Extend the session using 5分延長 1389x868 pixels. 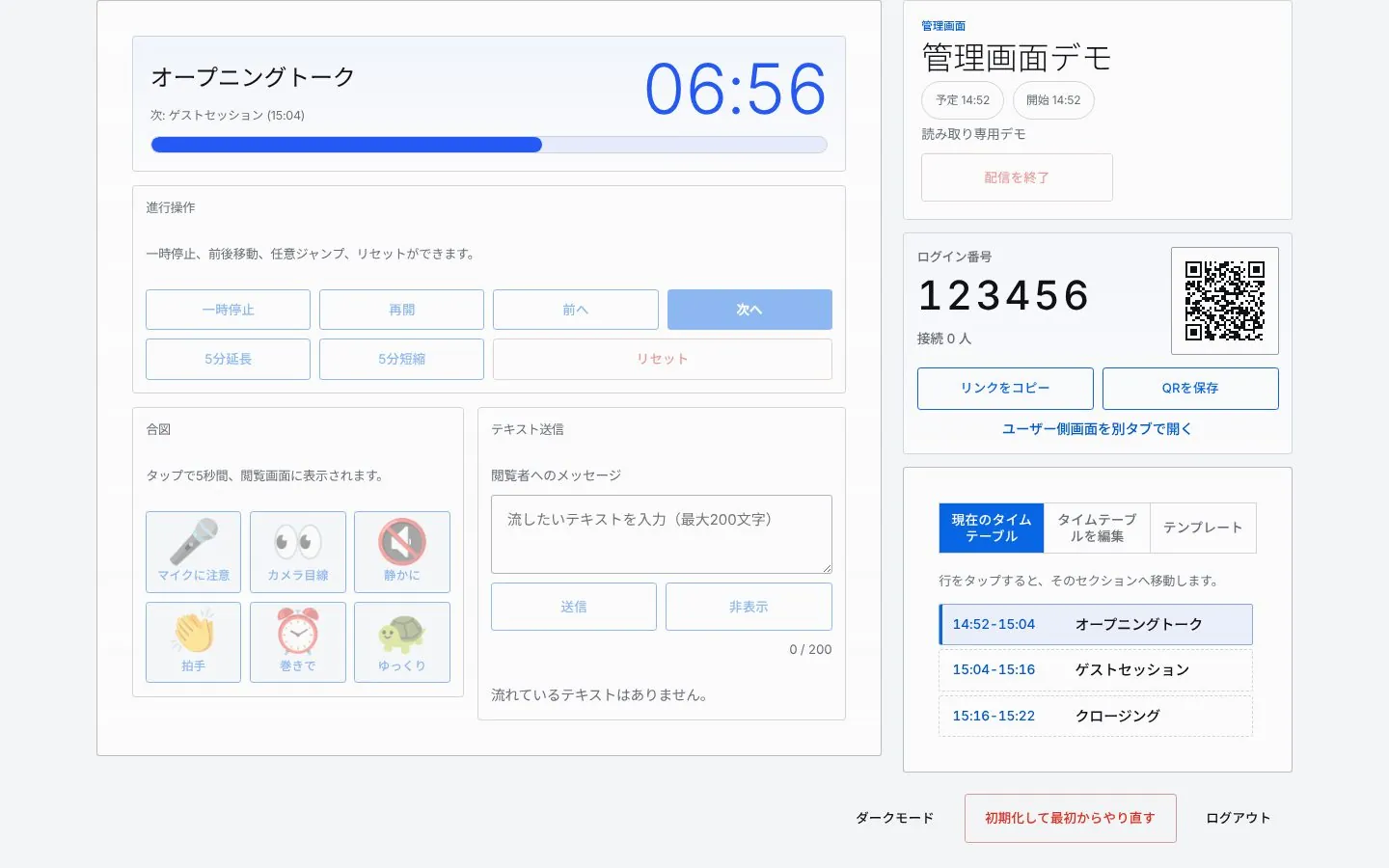(228, 359)
